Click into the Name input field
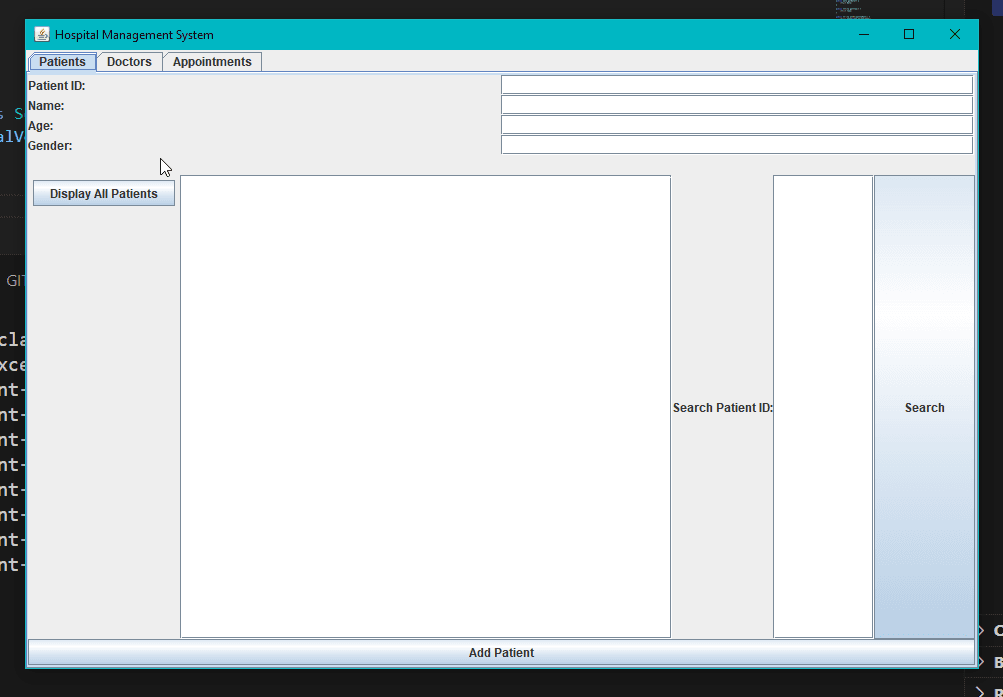Image resolution: width=1003 pixels, height=697 pixels. click(x=736, y=105)
